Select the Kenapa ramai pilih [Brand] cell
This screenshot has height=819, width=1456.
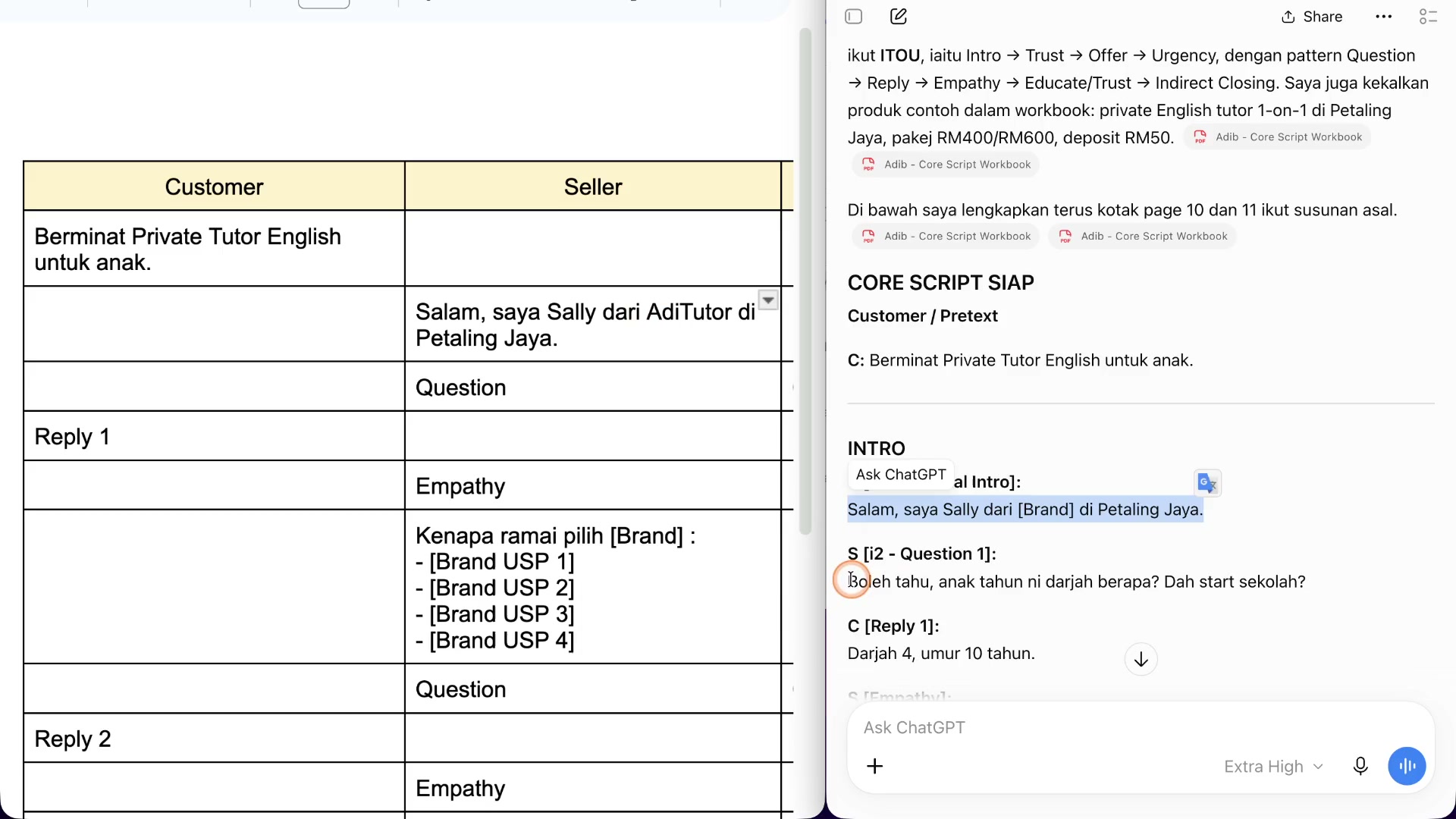593,587
